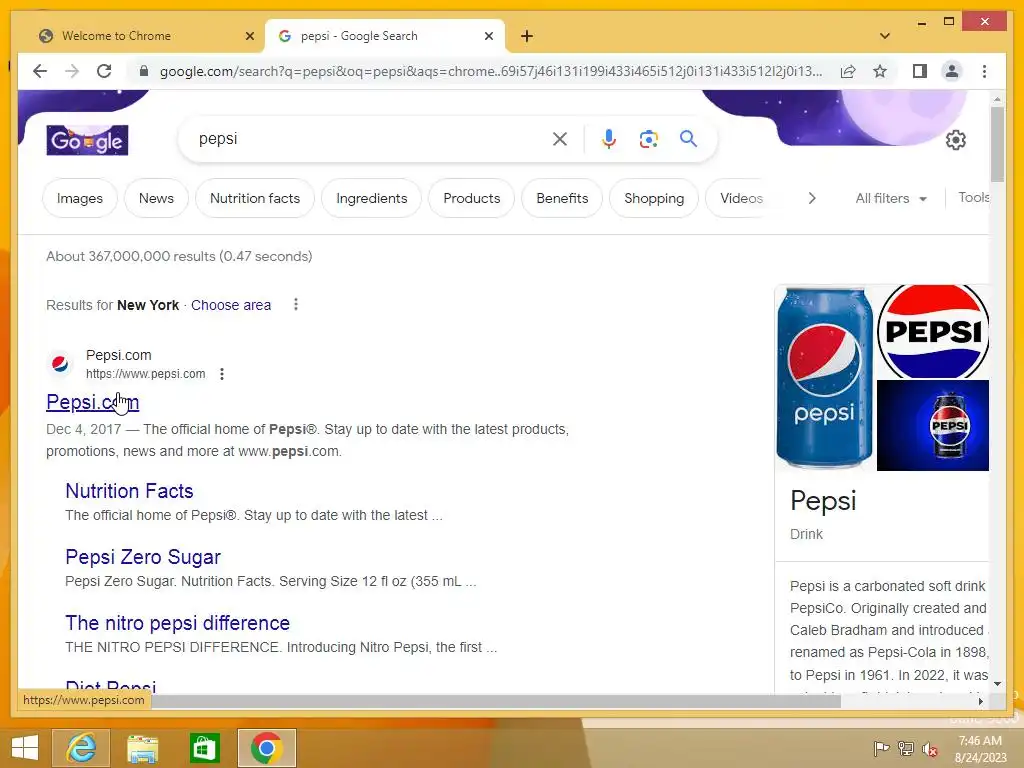Open the Windows Store taskbar icon
The height and width of the screenshot is (768, 1024).
pyautogui.click(x=204, y=747)
